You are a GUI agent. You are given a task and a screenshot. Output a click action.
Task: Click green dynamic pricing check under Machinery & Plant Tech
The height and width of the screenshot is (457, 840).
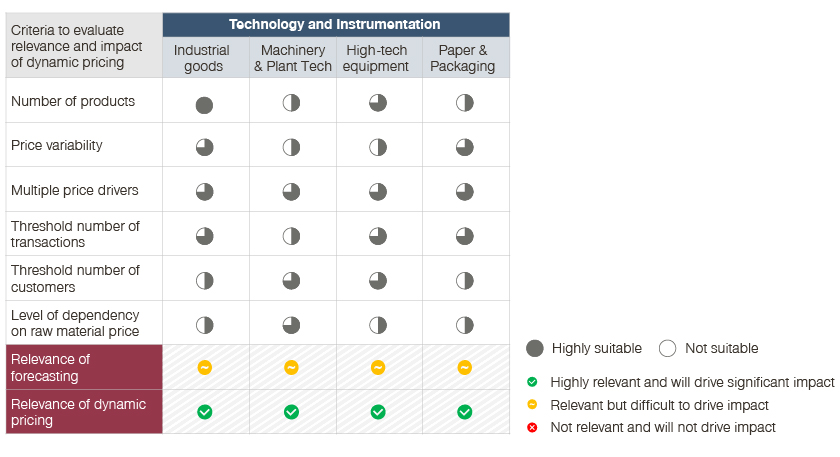pos(291,411)
